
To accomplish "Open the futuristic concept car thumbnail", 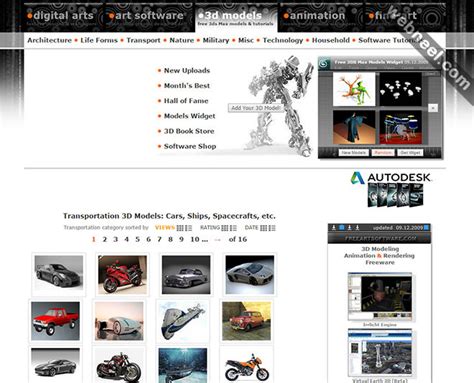I will coord(119,321).
